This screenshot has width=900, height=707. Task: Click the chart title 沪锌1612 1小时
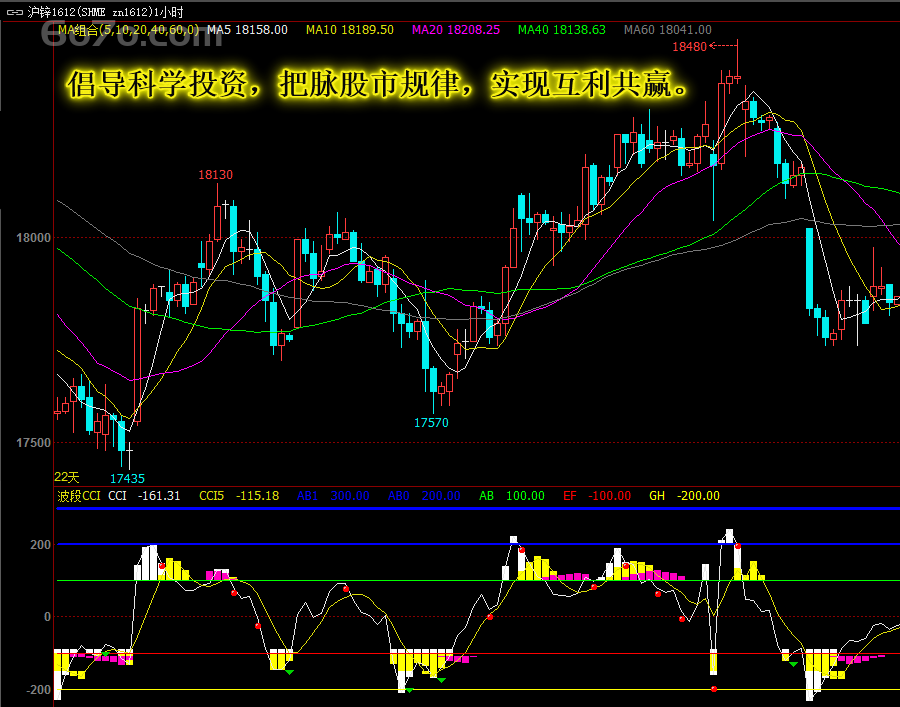pos(105,12)
